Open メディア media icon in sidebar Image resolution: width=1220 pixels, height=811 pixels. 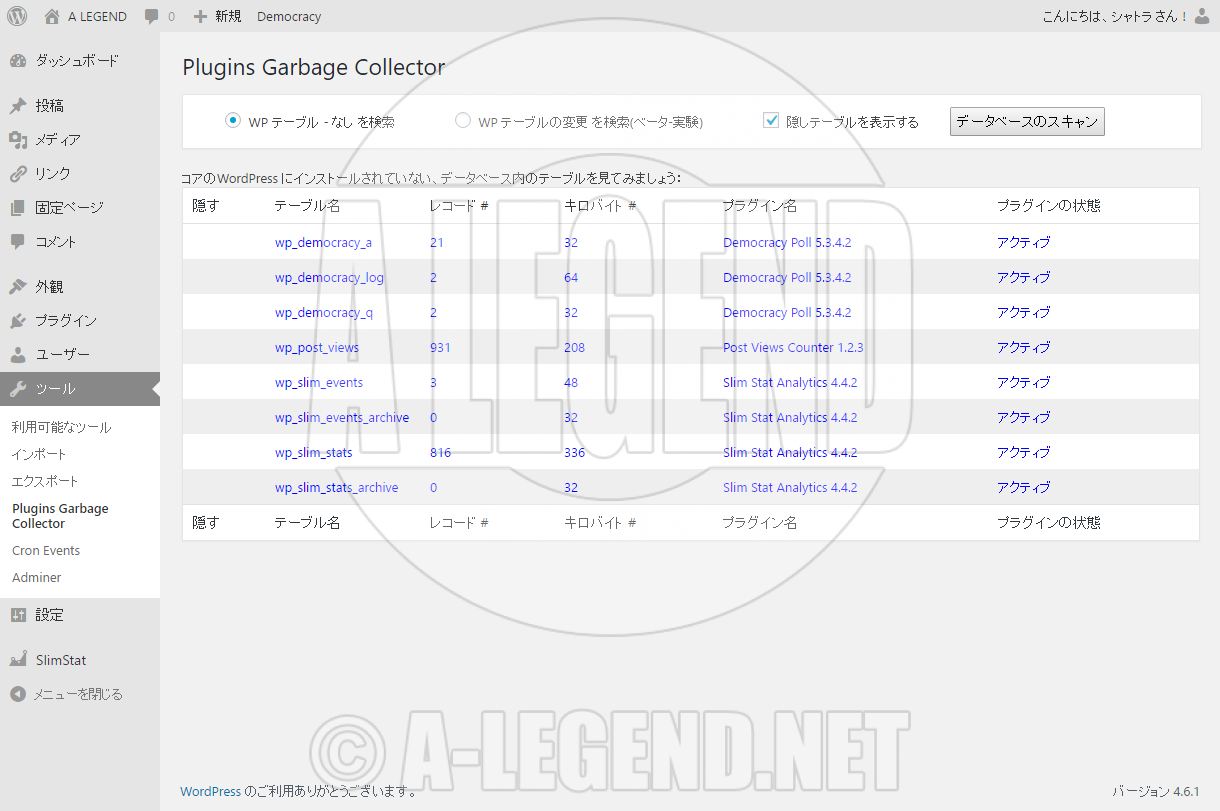(18, 140)
